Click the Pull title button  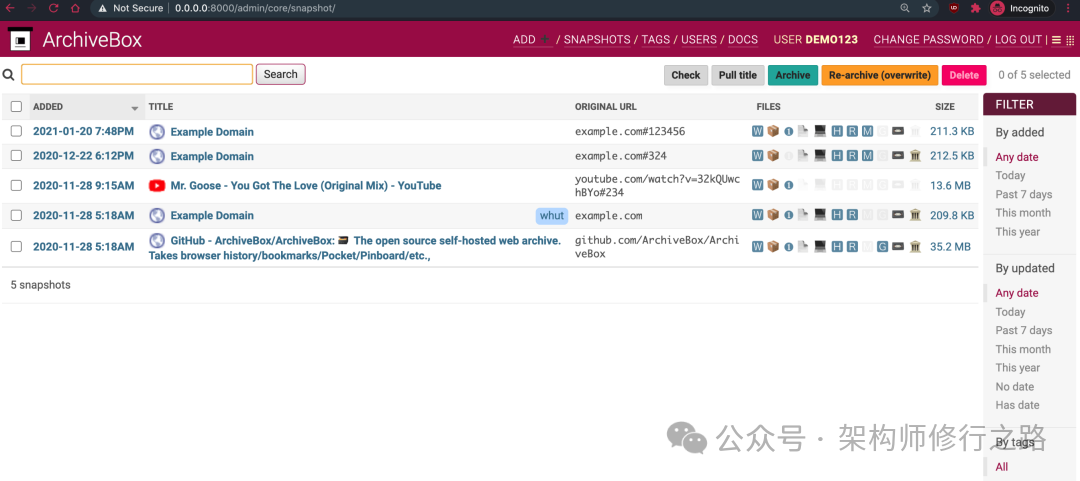pos(738,75)
